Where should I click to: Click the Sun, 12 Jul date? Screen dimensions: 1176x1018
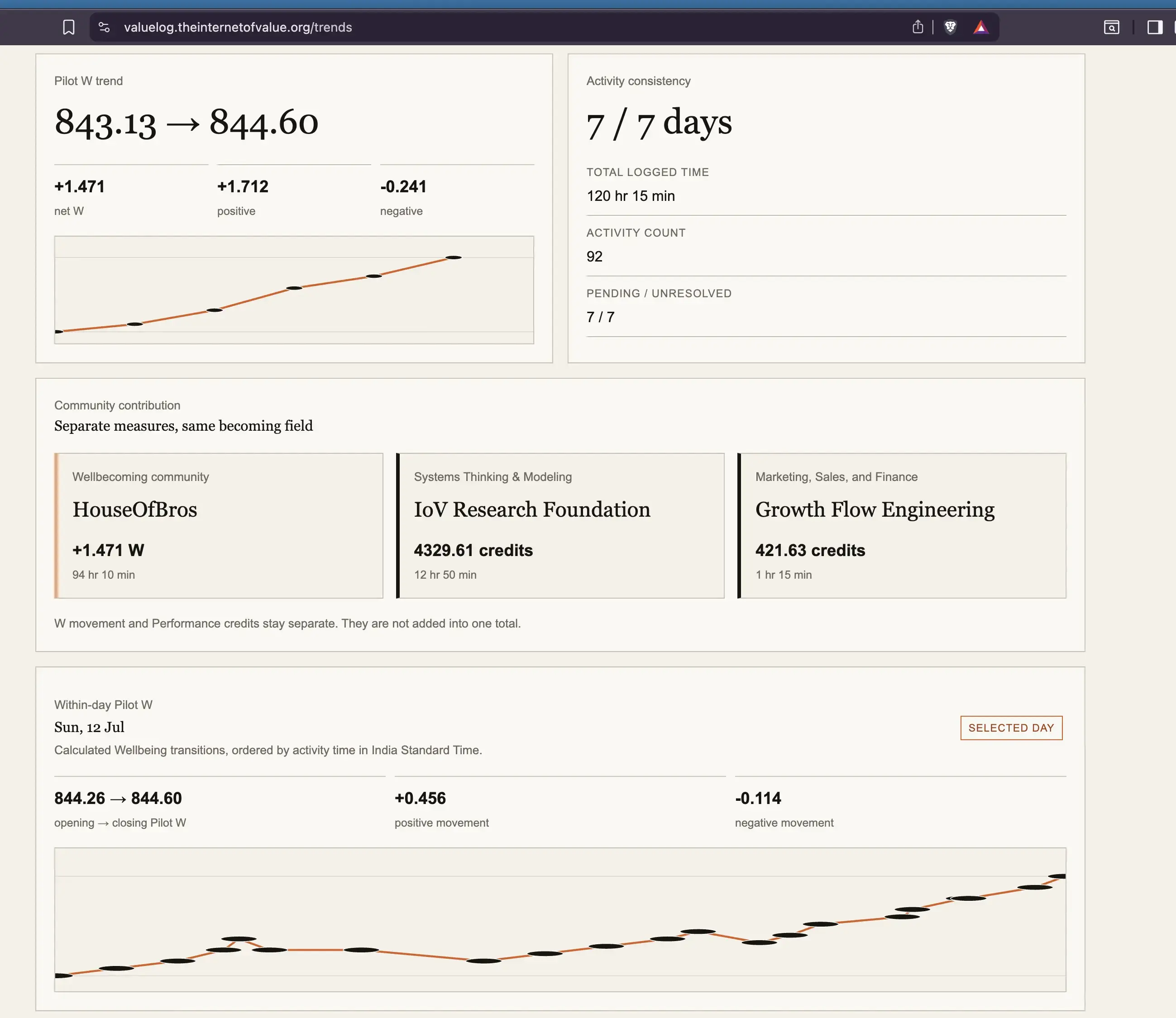[89, 728]
